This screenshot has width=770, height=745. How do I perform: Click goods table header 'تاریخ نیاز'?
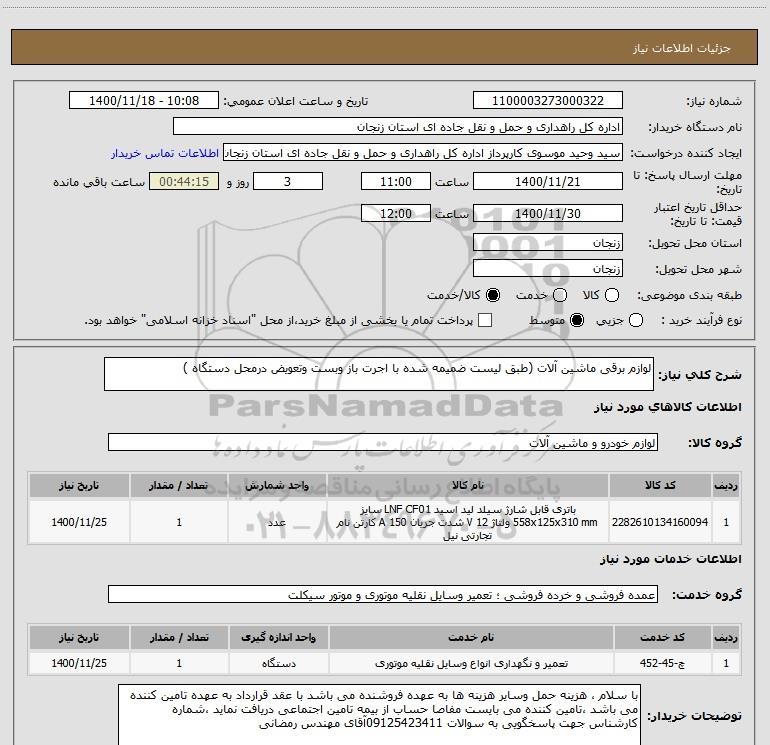pos(79,486)
